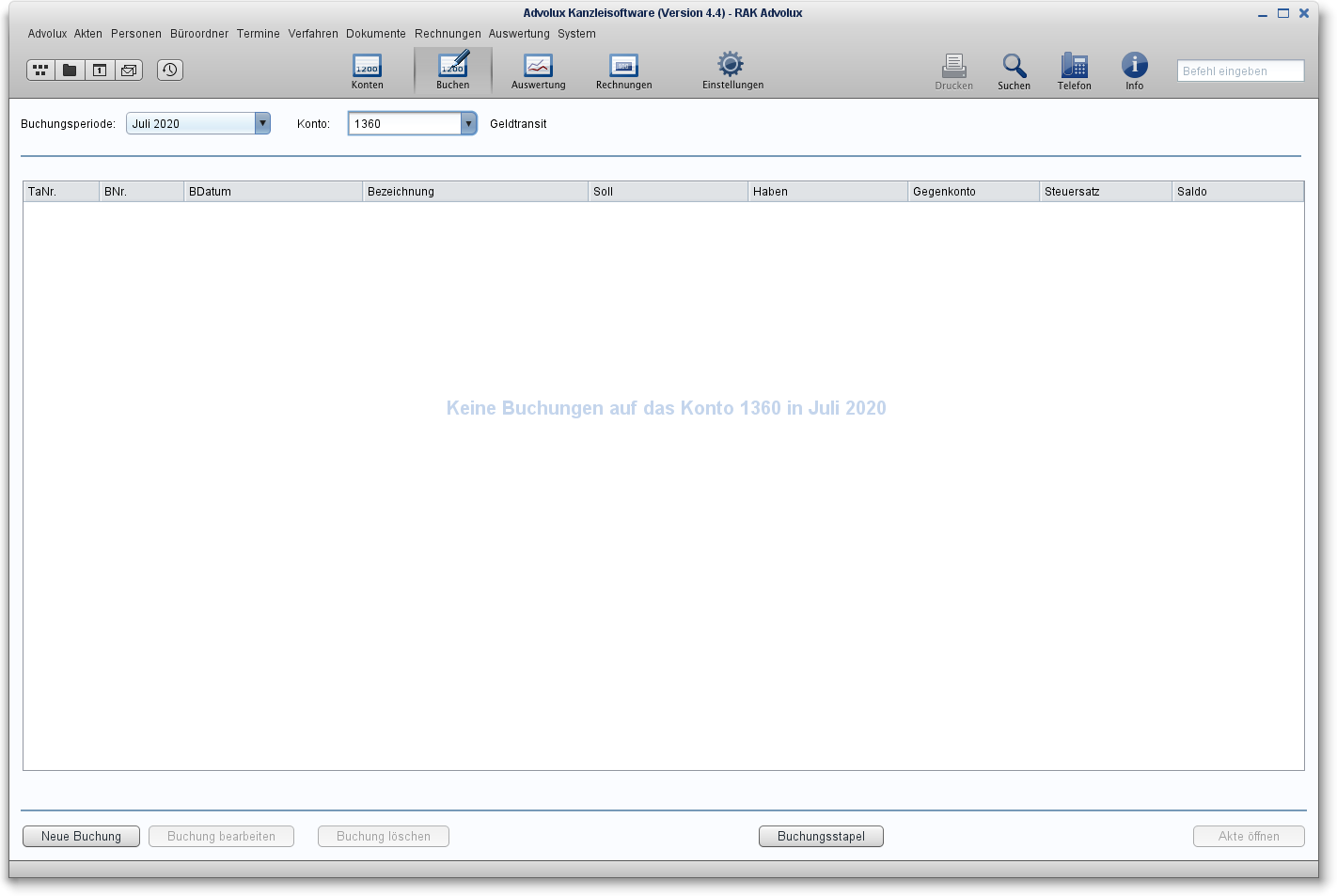Select the Buchen toolbar icon
This screenshot has width=1337, height=896.
[x=453, y=71]
